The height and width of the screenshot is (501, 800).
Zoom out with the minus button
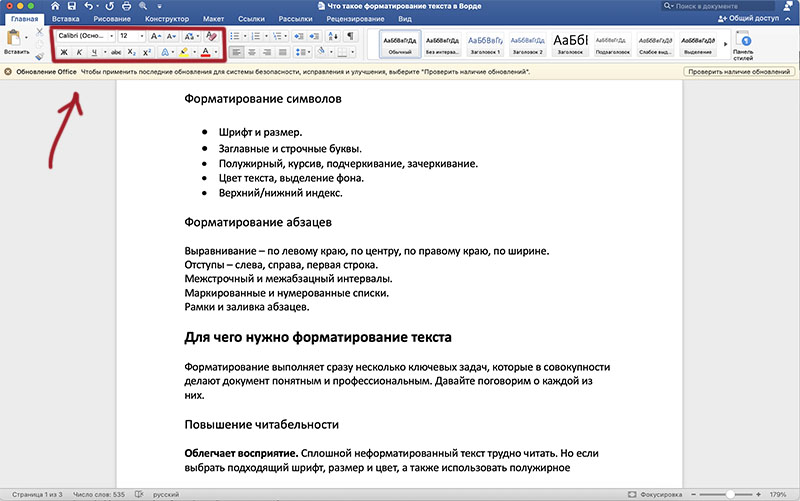(x=693, y=494)
